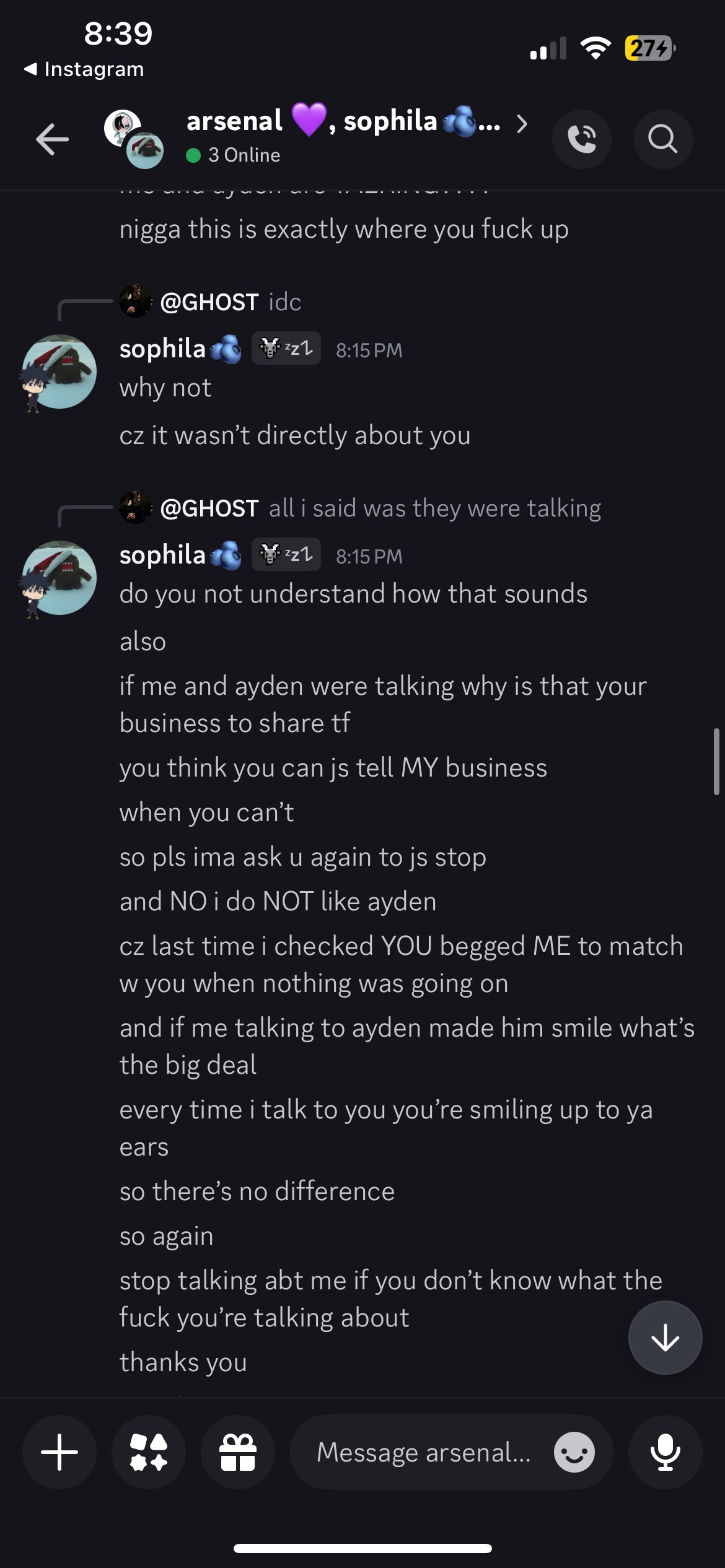Return to Instagram via back link
This screenshot has height=1568, width=725.
pos(84,69)
